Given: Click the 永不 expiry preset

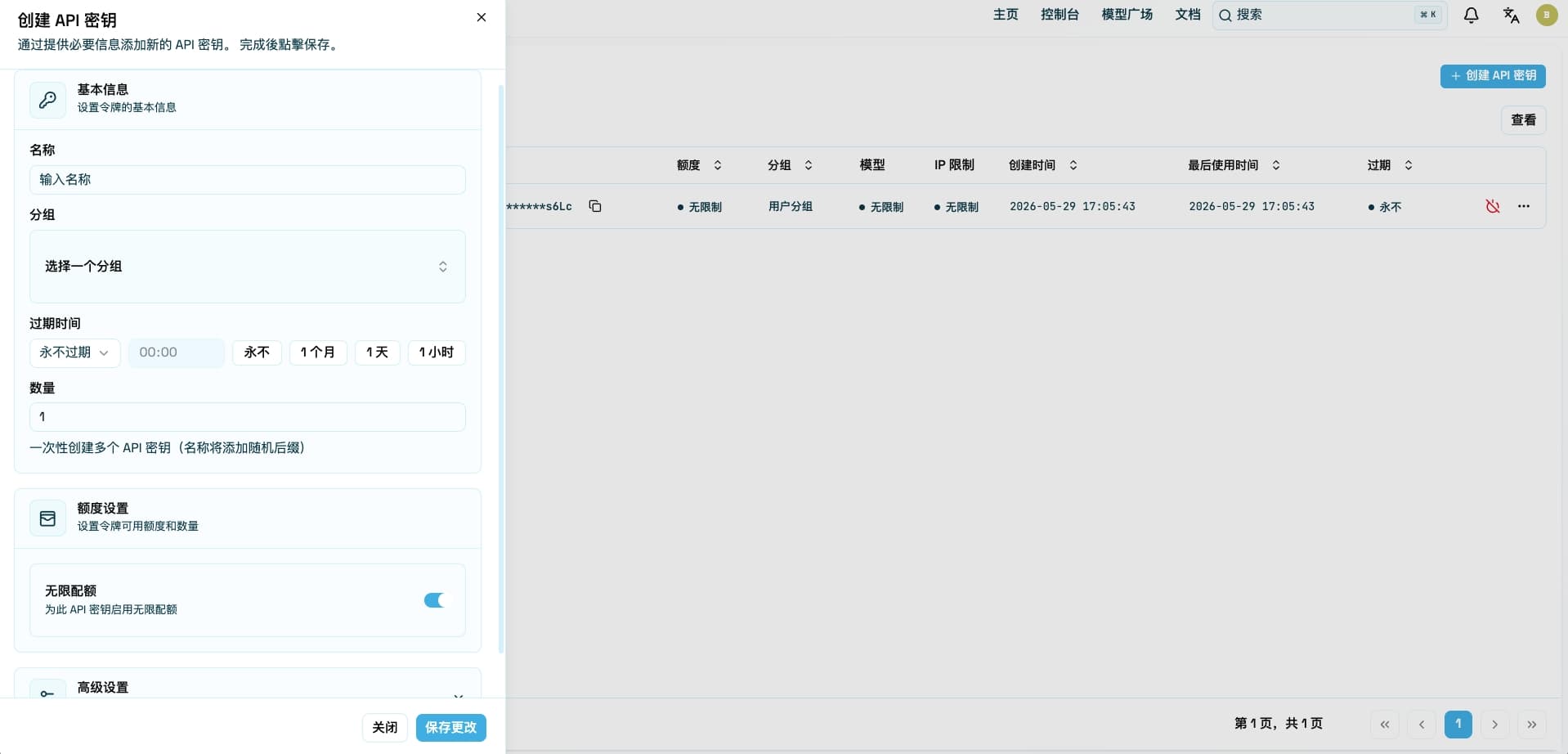Looking at the screenshot, I should (257, 352).
